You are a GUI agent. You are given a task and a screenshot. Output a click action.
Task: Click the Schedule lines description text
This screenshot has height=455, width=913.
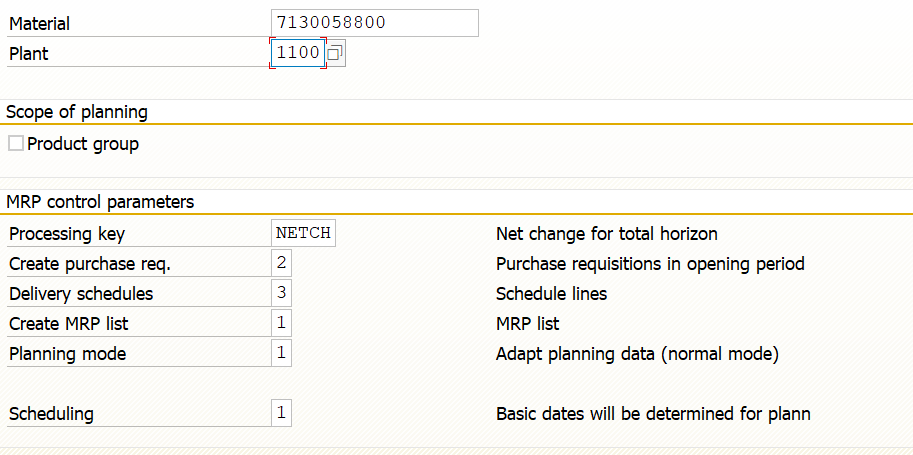(x=551, y=294)
